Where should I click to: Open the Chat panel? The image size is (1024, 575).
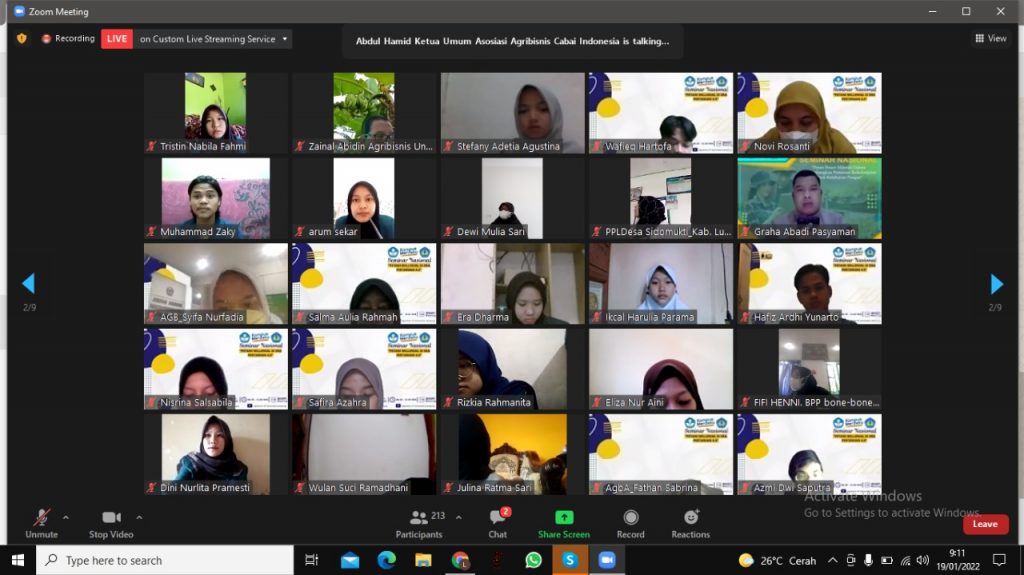pos(497,522)
